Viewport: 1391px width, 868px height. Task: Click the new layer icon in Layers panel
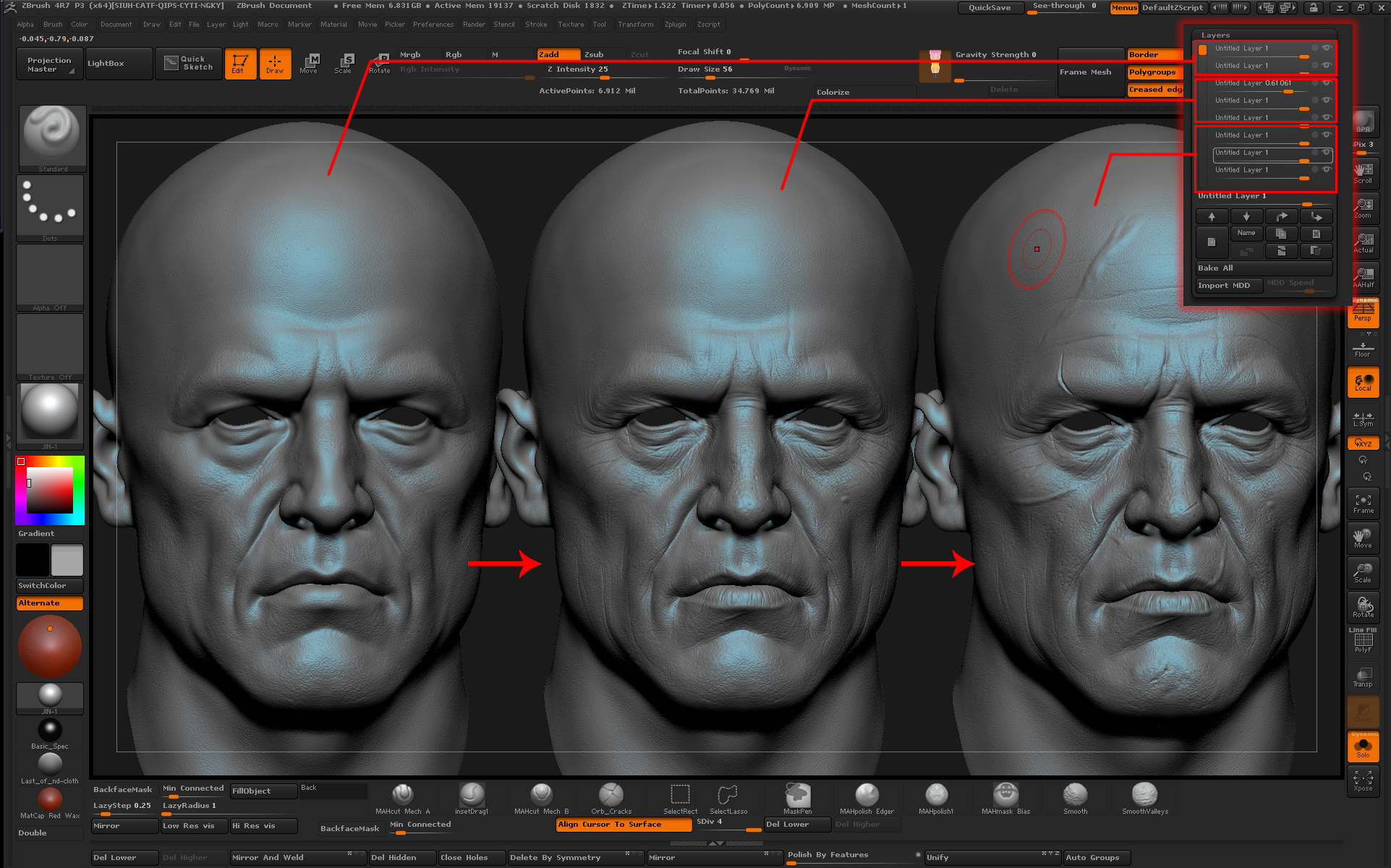1212,242
